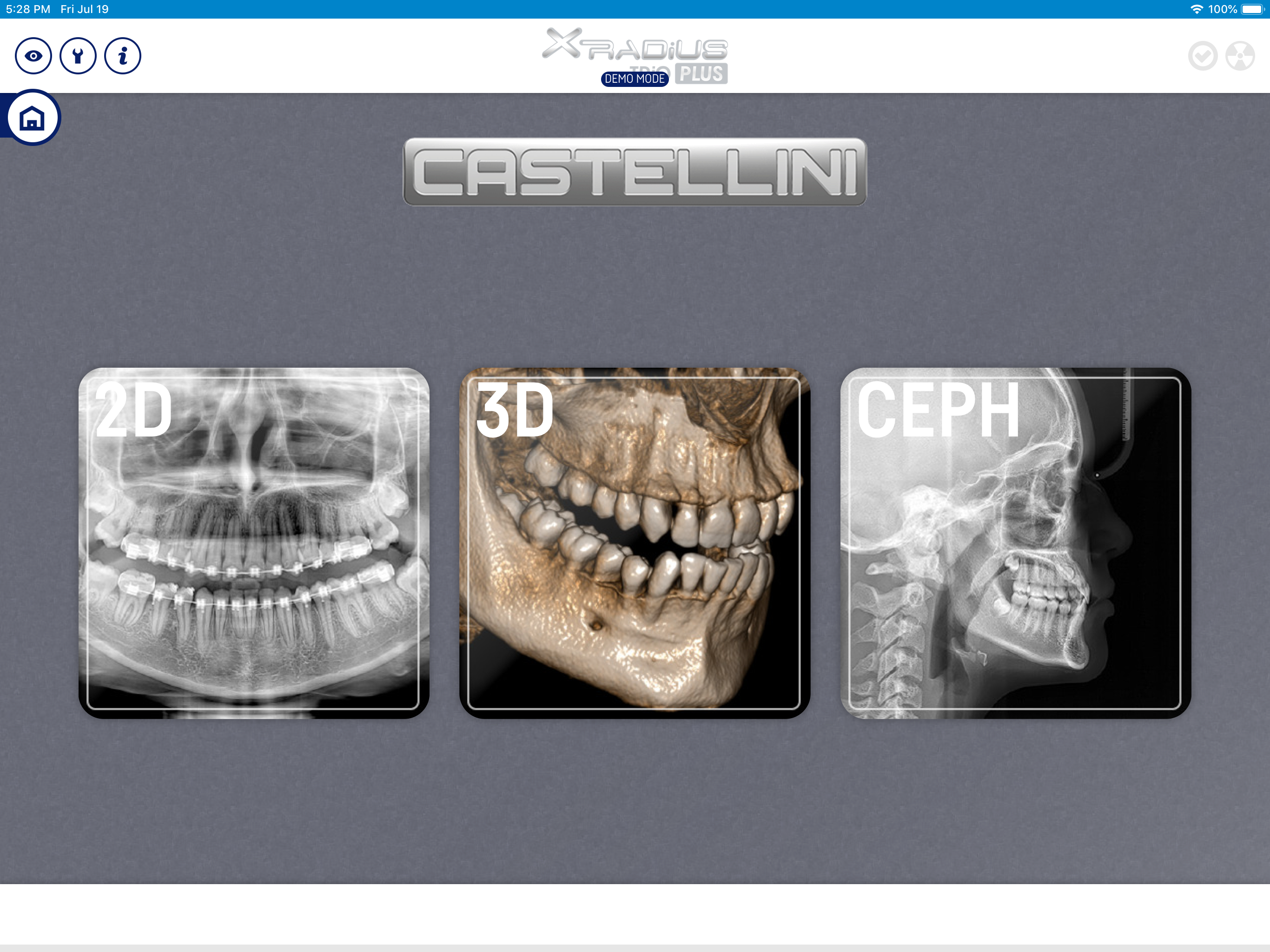The image size is (1270, 952).
Task: Tap the 5:28 PM clock
Action: click(27, 9)
